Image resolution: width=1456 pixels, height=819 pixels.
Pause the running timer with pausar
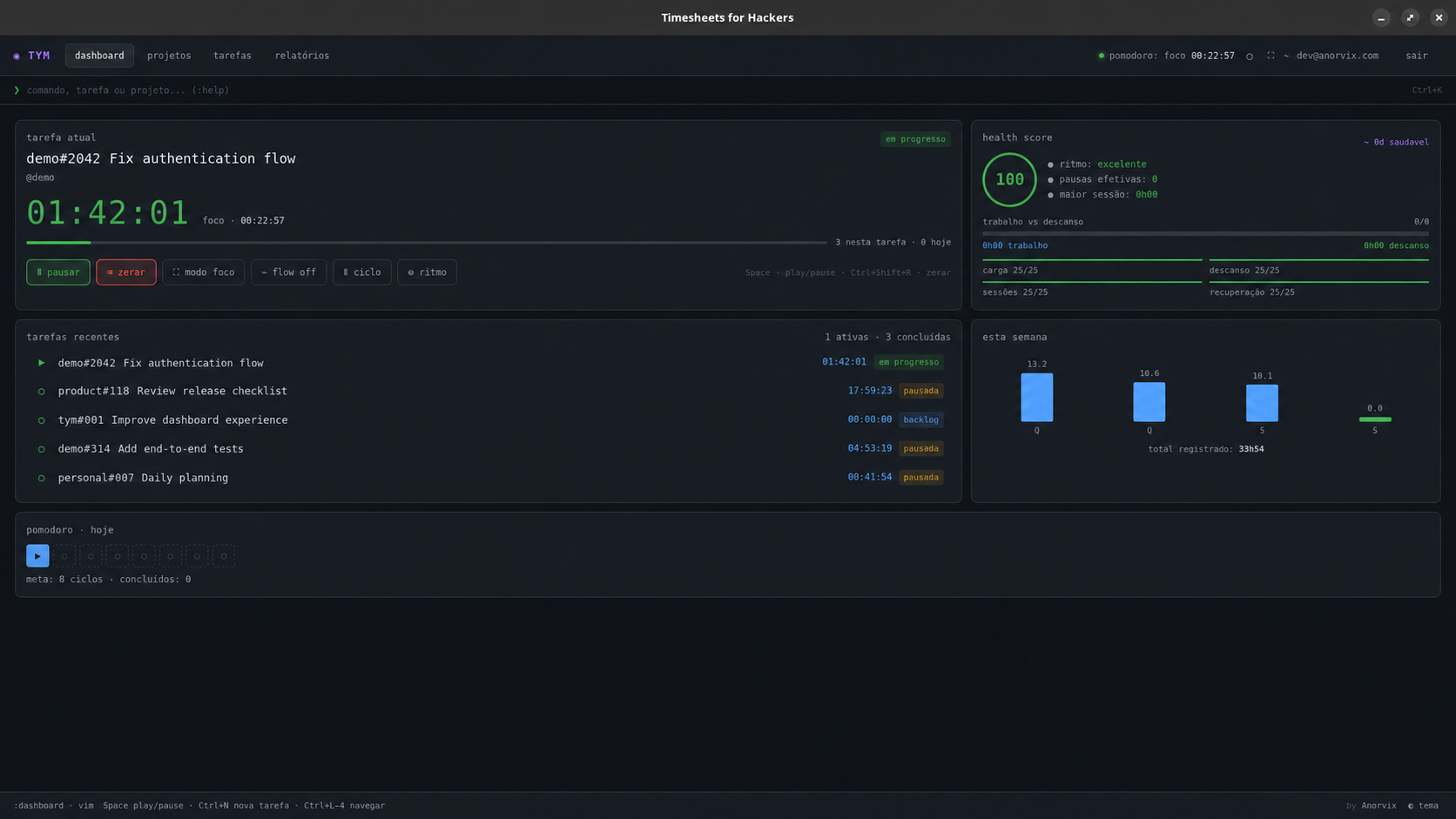(x=58, y=272)
